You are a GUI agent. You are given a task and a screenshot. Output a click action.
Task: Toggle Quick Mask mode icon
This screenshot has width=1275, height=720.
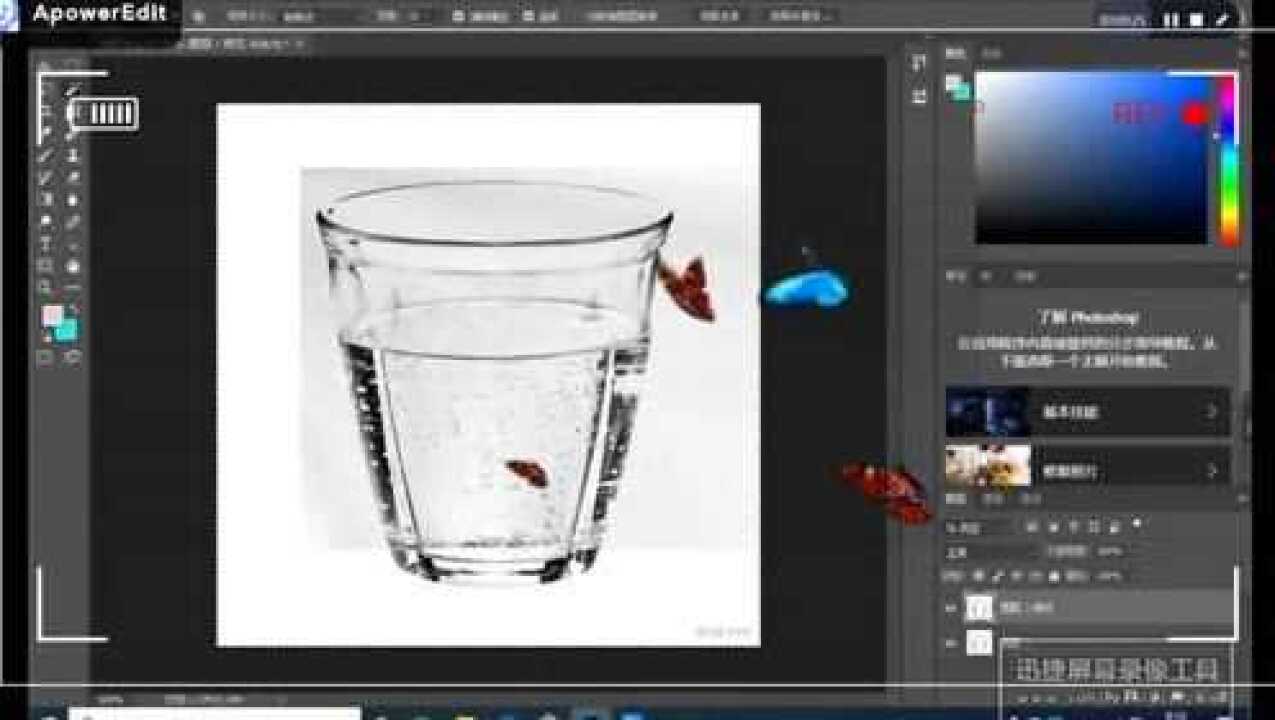tap(45, 357)
